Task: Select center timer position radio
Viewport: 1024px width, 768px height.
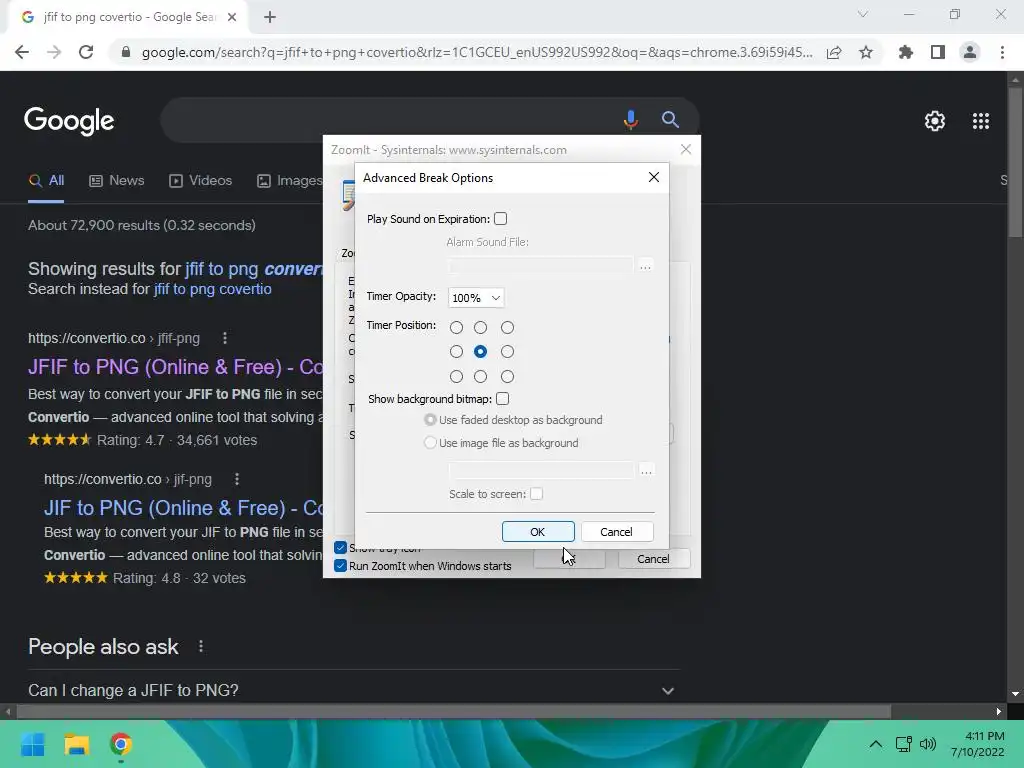Action: 481,351
